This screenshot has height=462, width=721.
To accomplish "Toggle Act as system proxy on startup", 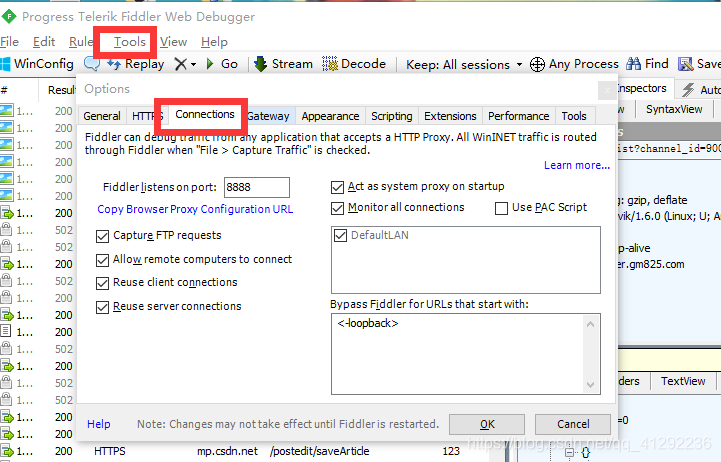I will pyautogui.click(x=338, y=187).
